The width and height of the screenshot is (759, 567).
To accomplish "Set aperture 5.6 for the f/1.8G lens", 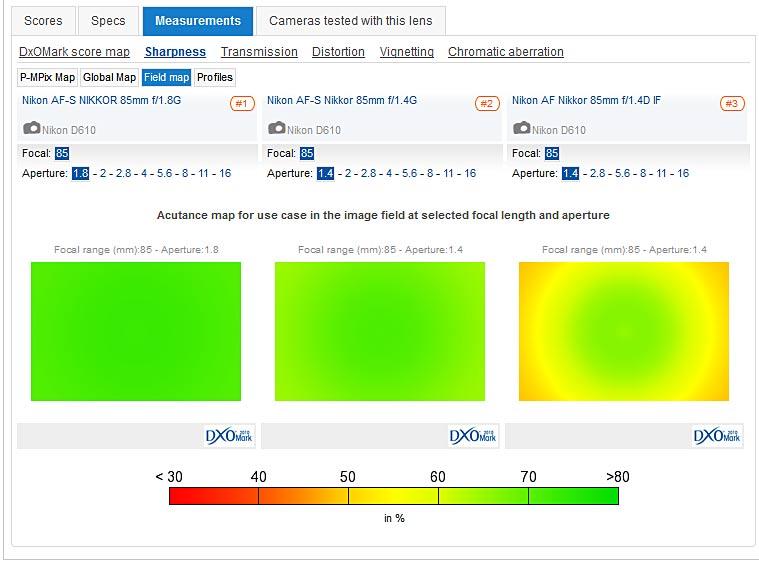I will point(165,173).
